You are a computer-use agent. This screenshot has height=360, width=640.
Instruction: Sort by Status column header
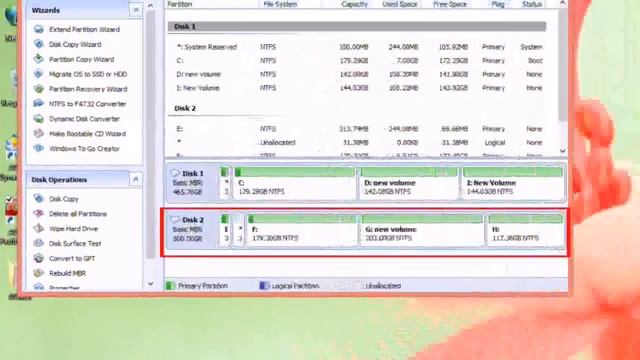point(531,4)
